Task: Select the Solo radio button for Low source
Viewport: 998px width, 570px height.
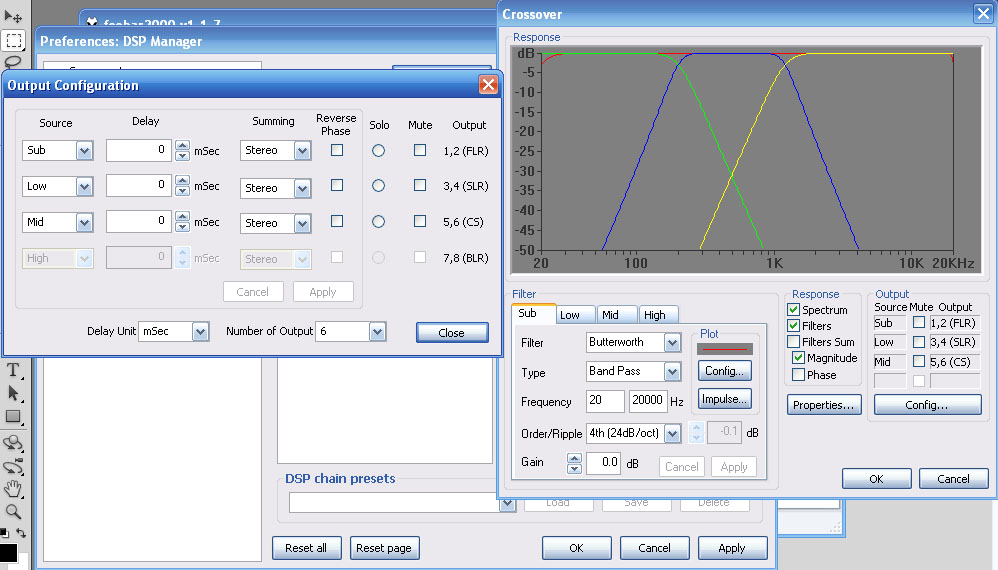Action: click(x=378, y=186)
